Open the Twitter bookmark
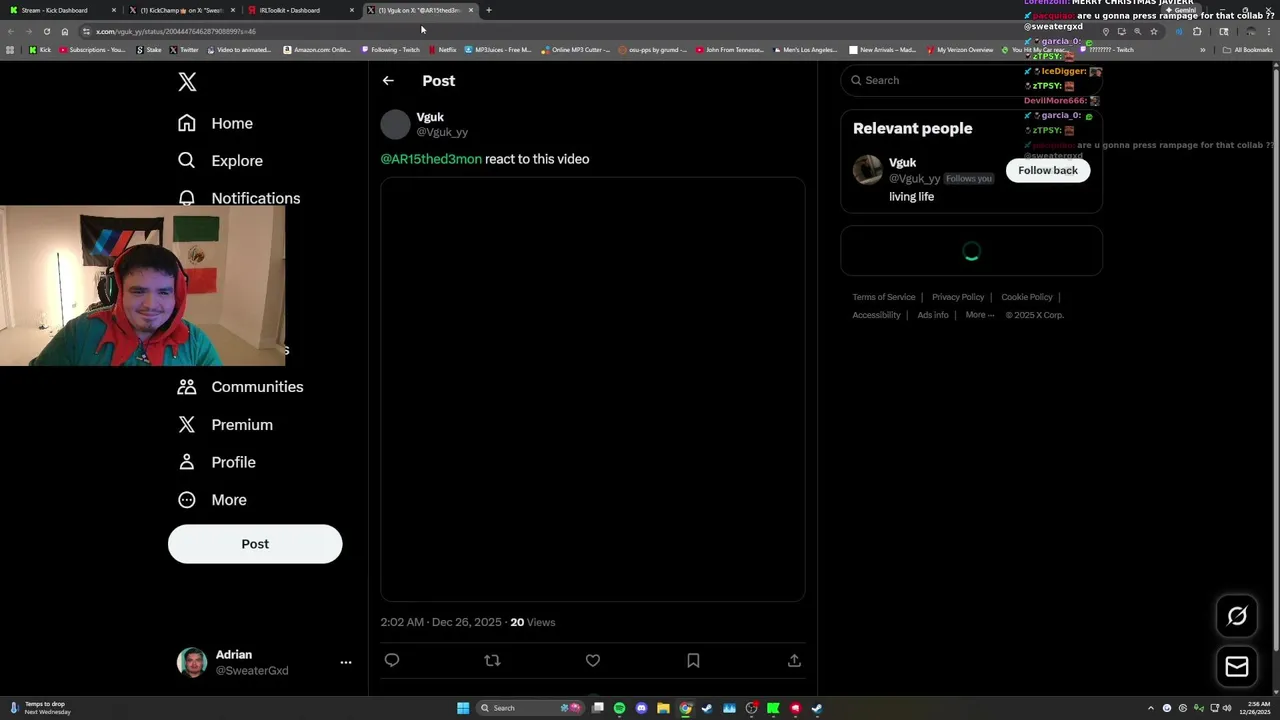This screenshot has width=1280, height=720. tap(185, 50)
